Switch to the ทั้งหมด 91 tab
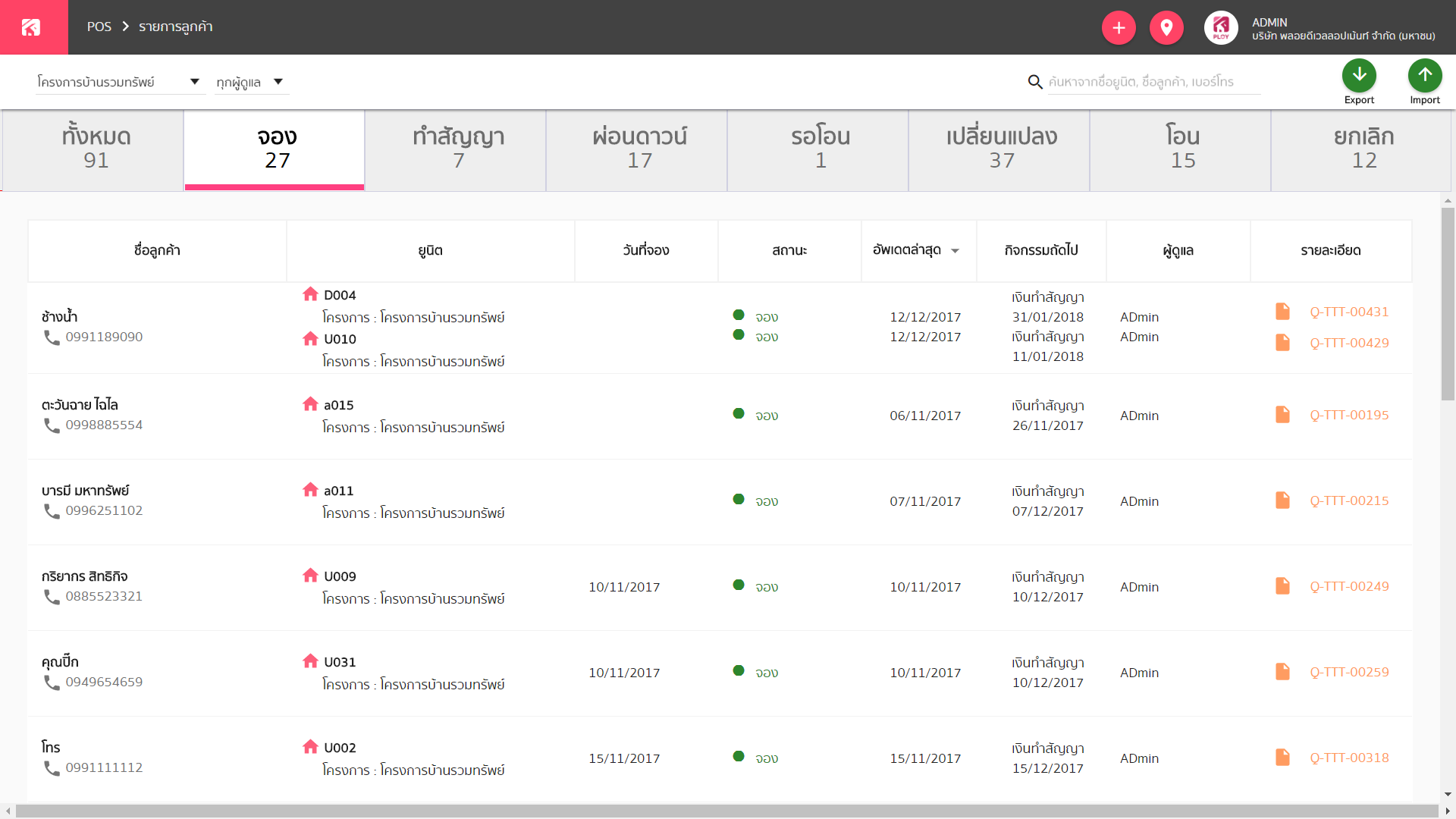The width and height of the screenshot is (1456, 819). 94,150
